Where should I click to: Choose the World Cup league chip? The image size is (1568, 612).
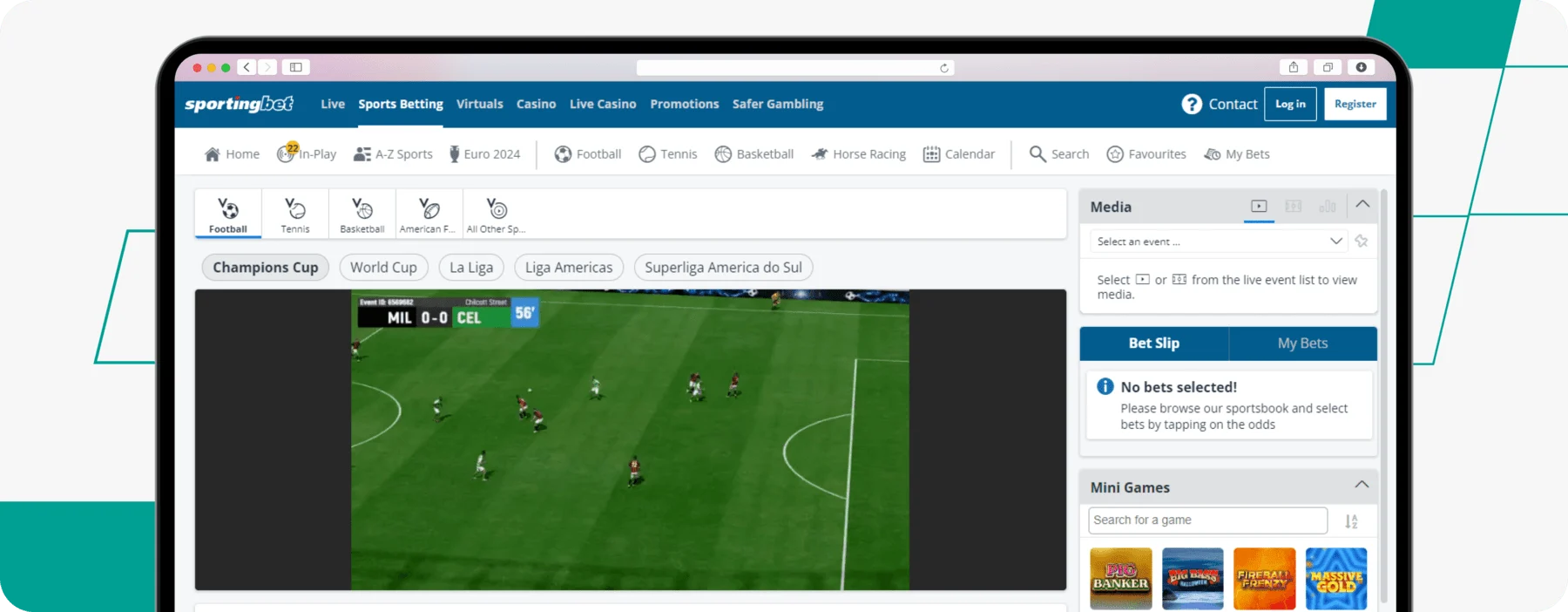point(383,268)
